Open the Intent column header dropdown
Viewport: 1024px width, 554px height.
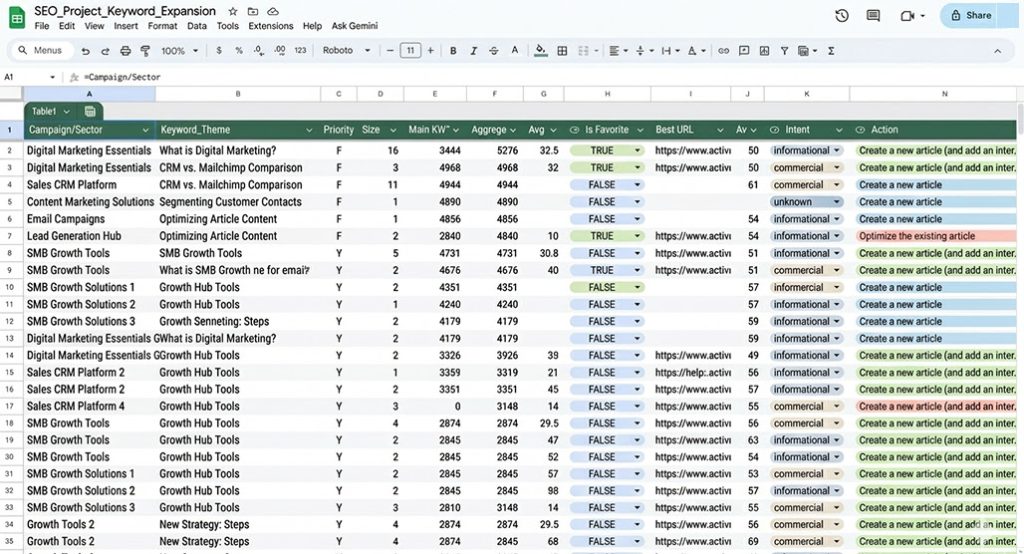[839, 130]
